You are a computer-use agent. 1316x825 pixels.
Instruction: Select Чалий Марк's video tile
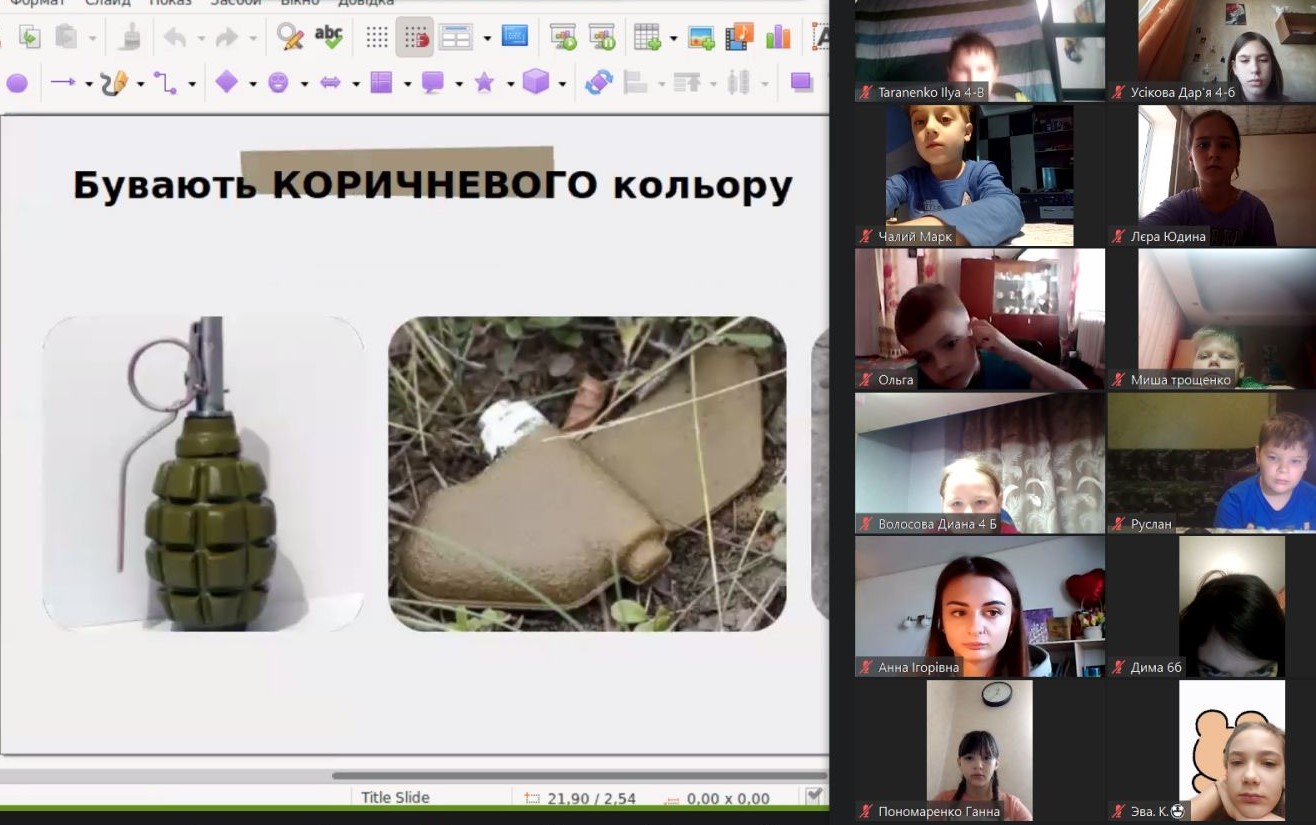click(x=980, y=175)
